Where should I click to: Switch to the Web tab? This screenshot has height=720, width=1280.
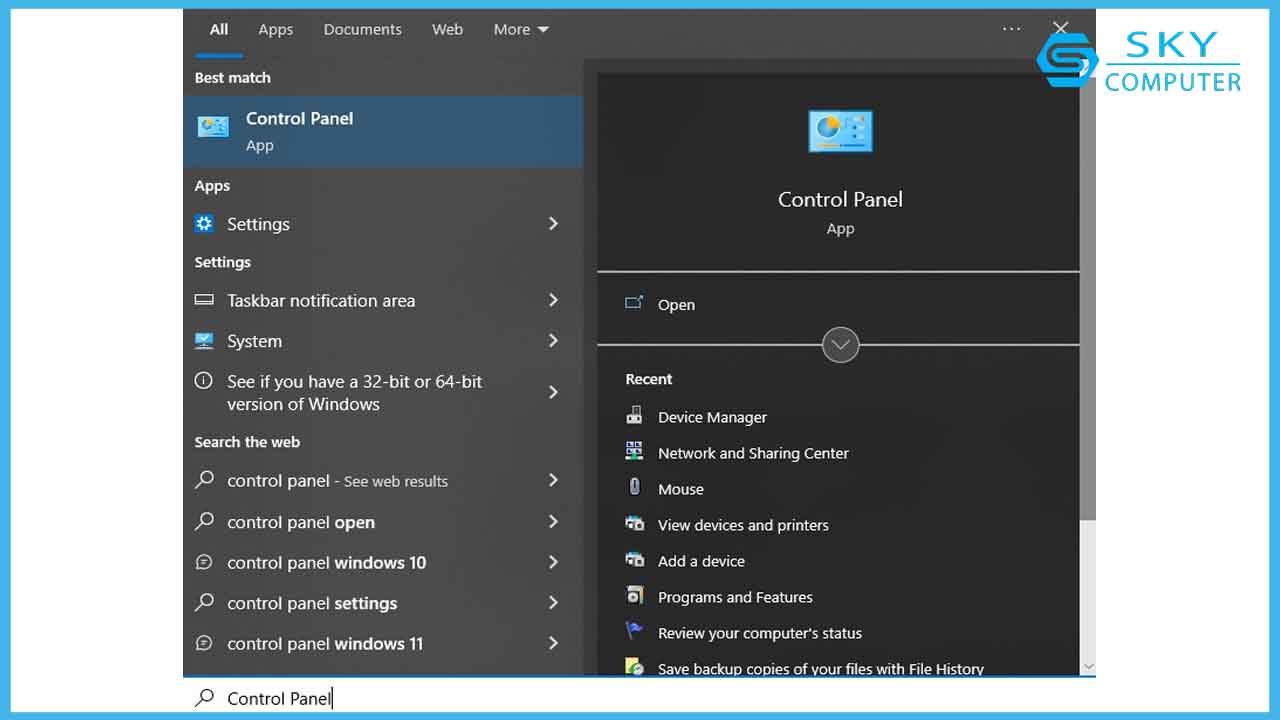click(447, 29)
